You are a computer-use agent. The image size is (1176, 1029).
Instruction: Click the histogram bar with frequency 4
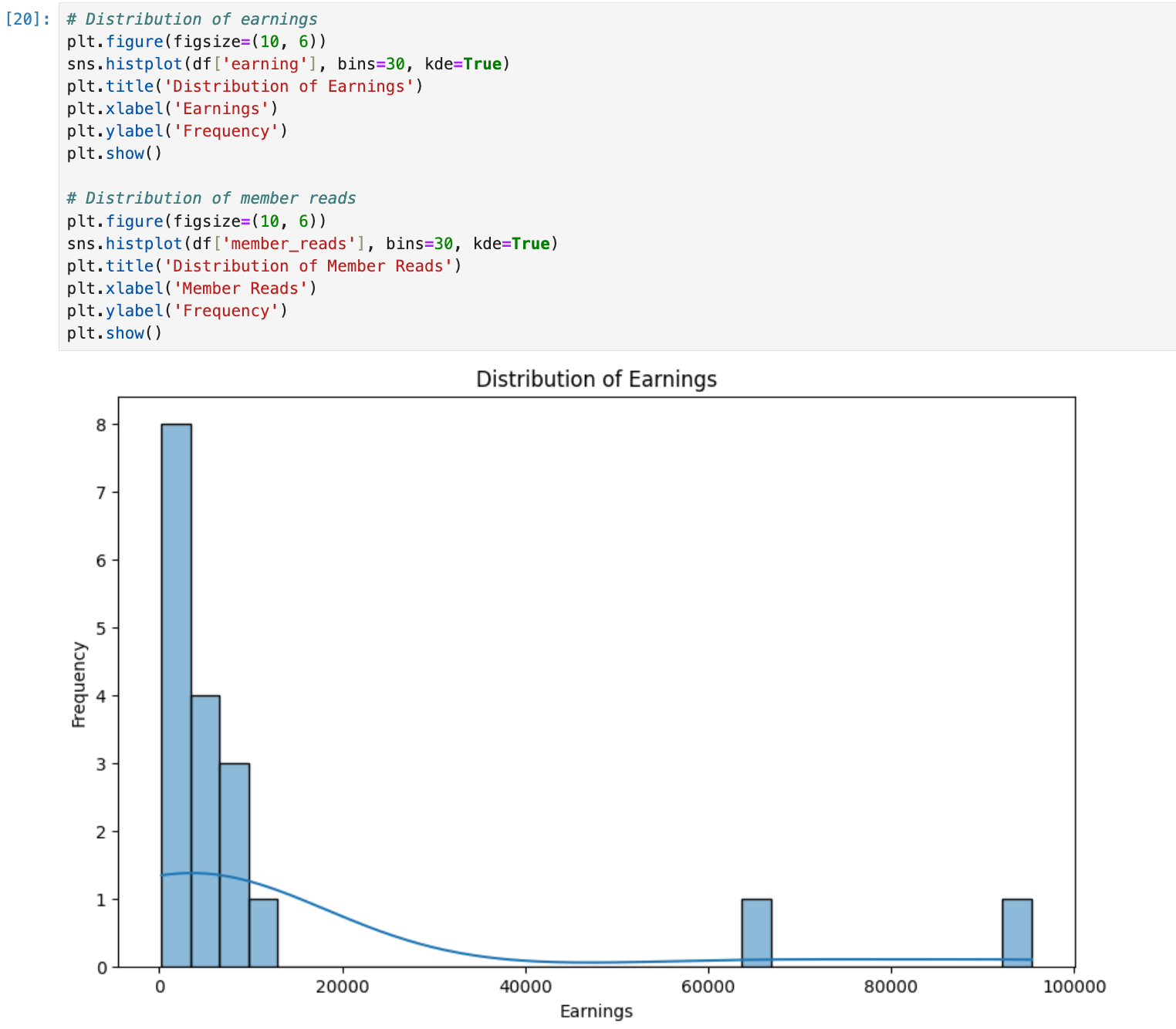coord(205,832)
